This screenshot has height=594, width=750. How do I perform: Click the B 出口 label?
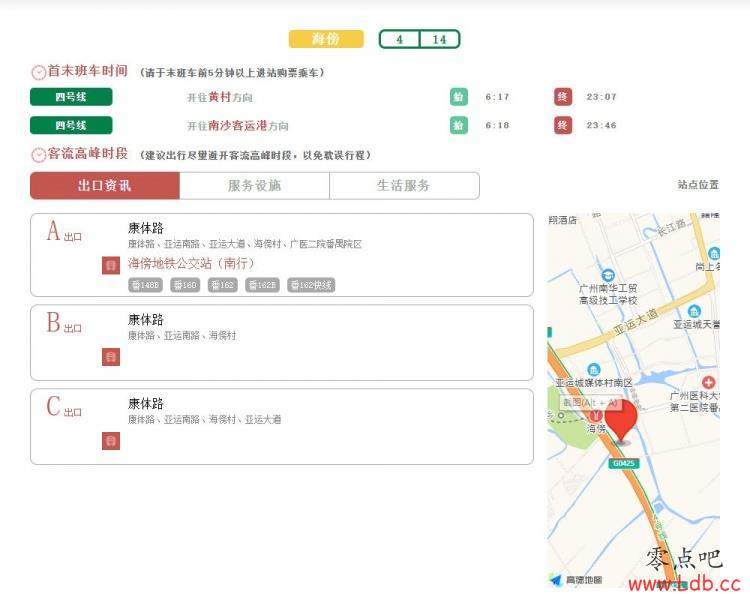(x=64, y=323)
